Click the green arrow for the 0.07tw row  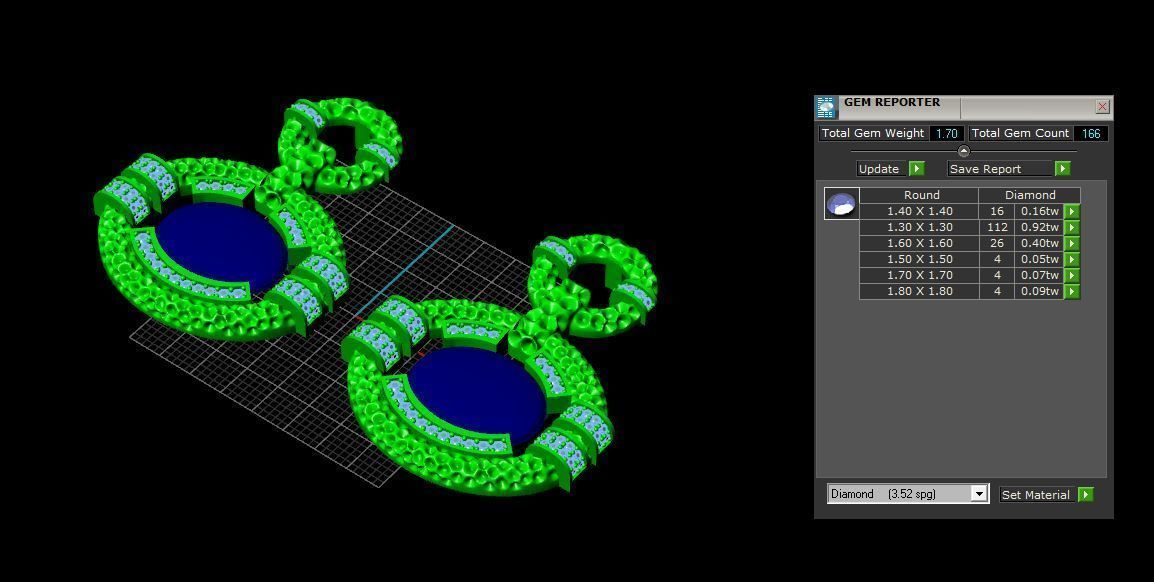tap(1072, 275)
